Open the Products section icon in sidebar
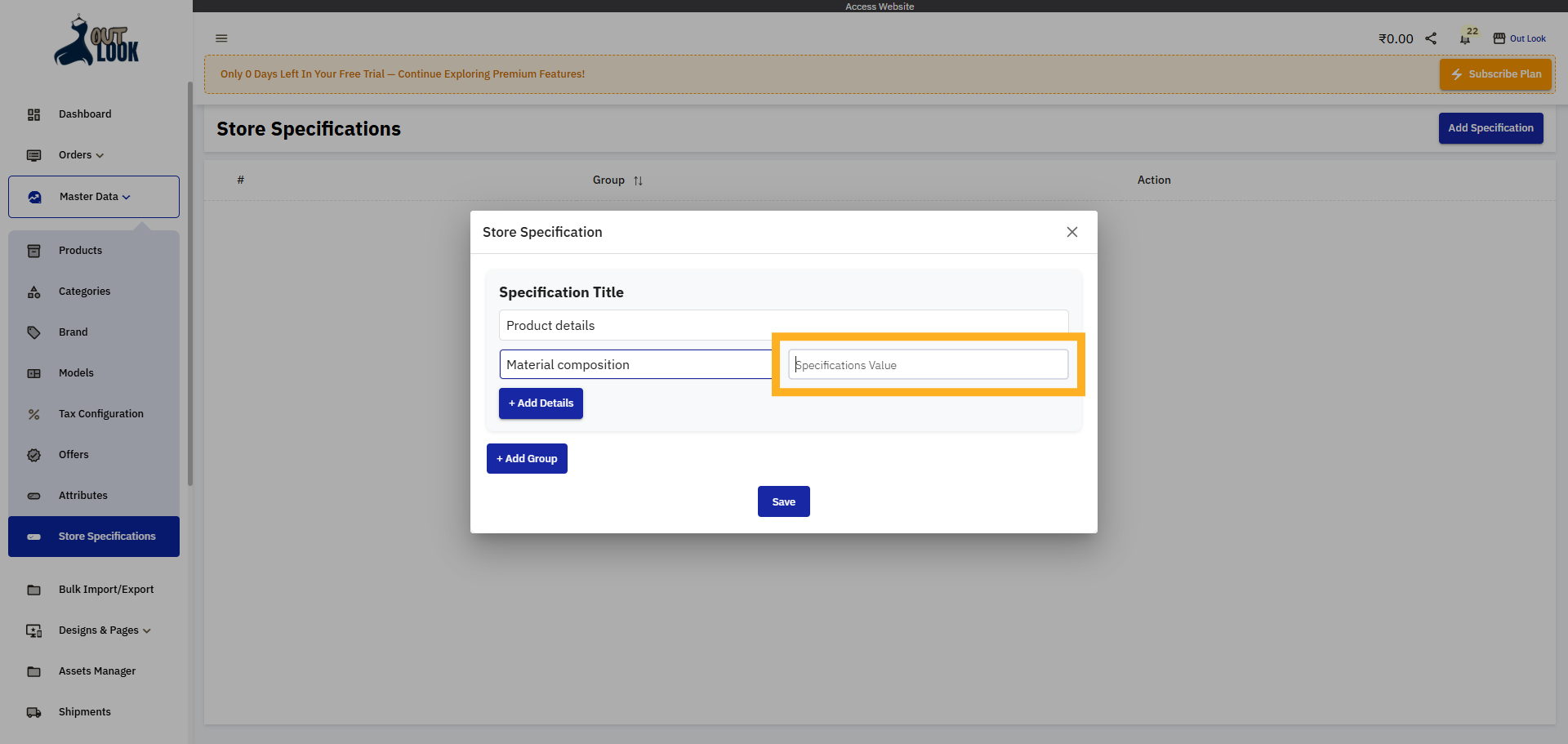Screen dimensions: 1568x744 click(33, 251)
